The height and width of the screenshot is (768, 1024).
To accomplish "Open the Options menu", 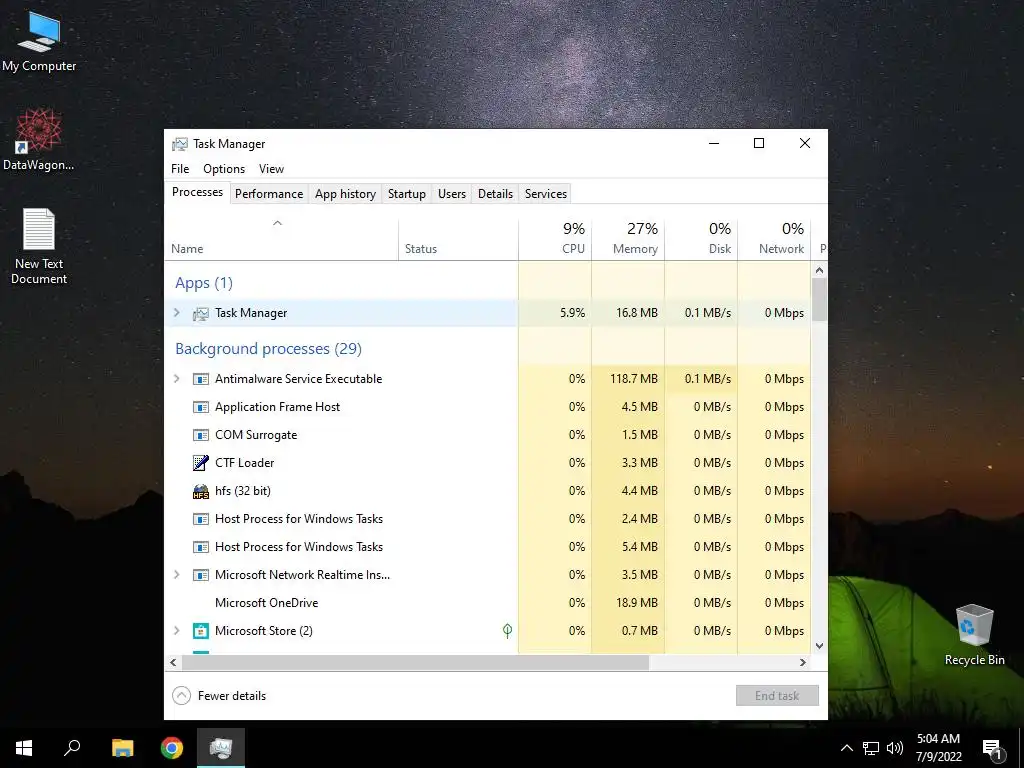I will pos(224,168).
